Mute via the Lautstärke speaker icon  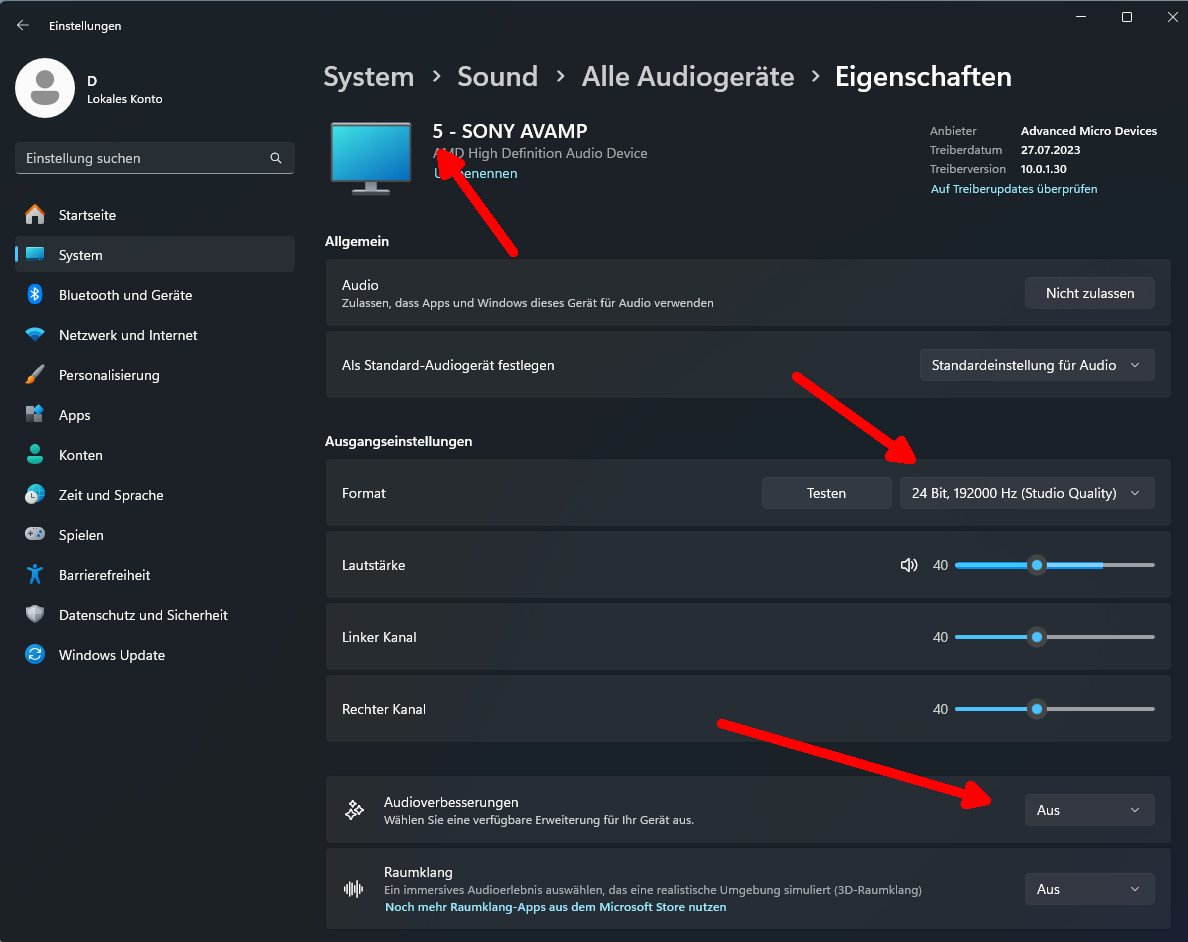point(908,565)
